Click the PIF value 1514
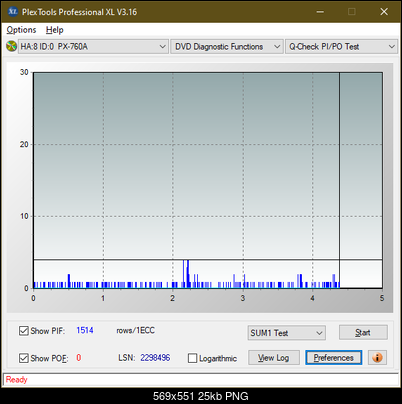Screen dimensions: 402x404 pyautogui.click(x=85, y=330)
